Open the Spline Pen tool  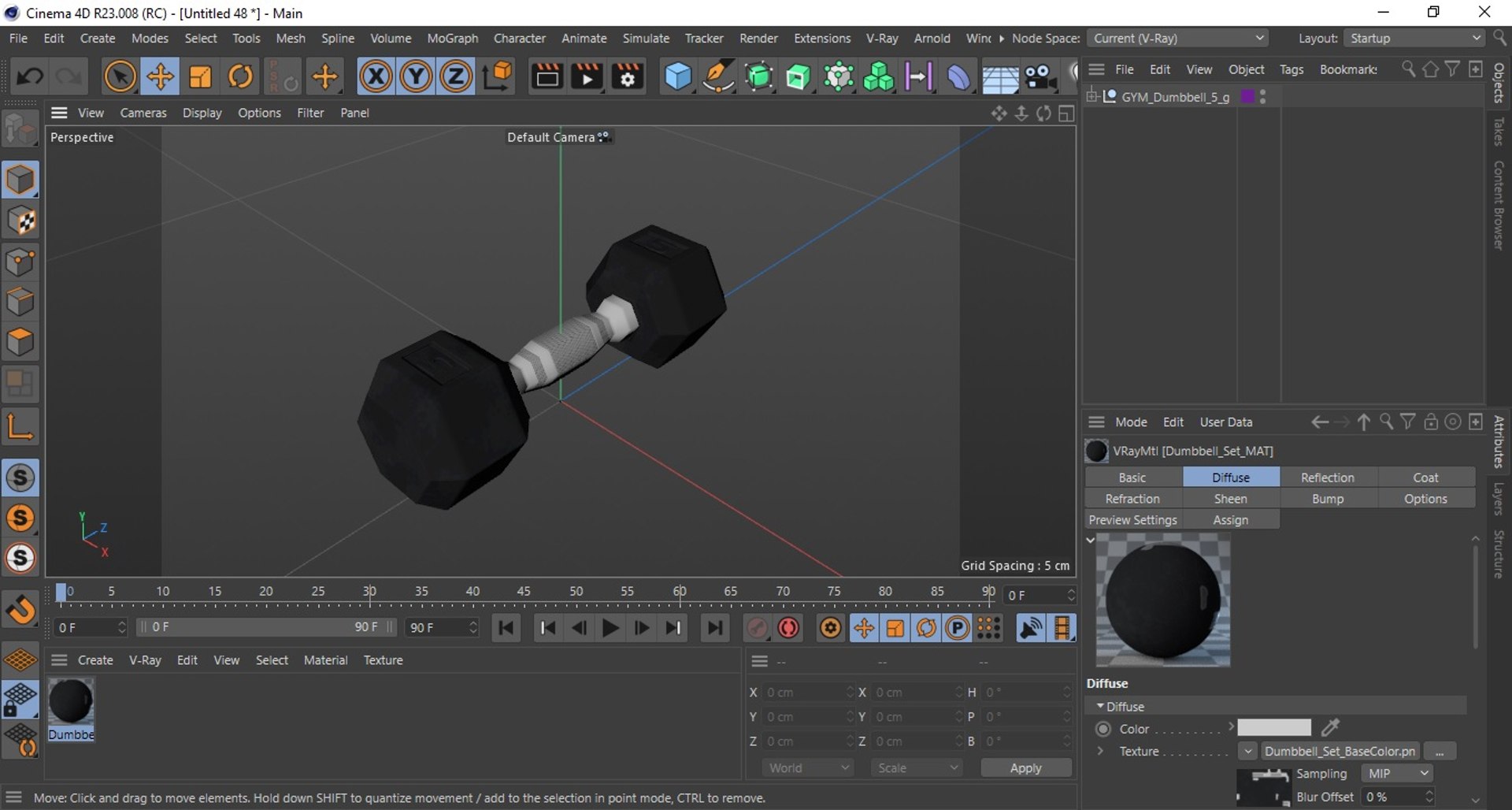[718, 76]
